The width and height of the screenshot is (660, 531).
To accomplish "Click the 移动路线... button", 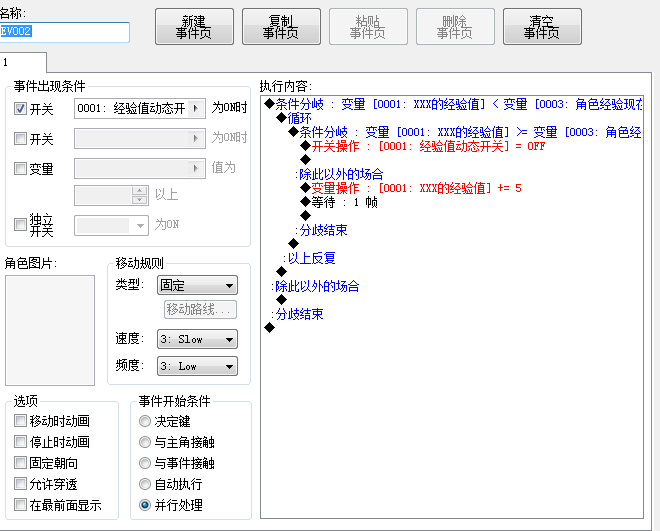I will coord(200,310).
